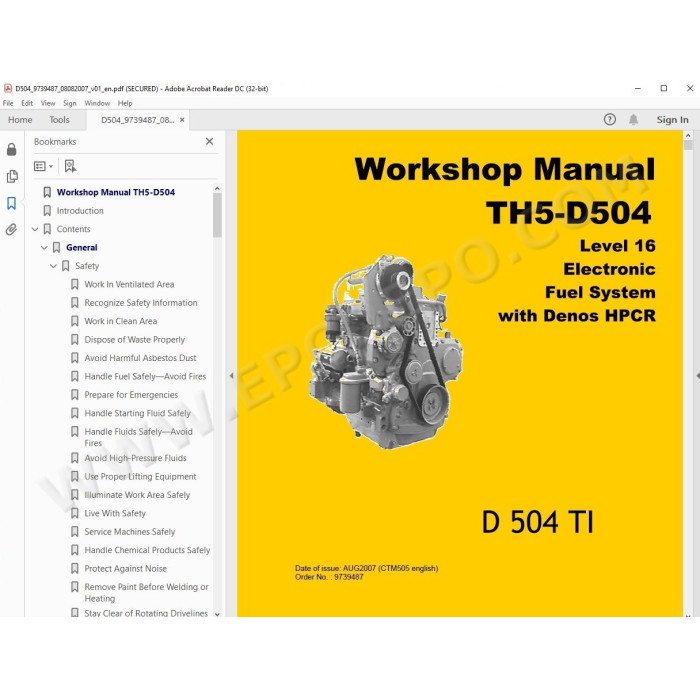Viewport: 700px width, 700px height.
Task: Go to Work in Clean Area bookmark
Action: [121, 321]
